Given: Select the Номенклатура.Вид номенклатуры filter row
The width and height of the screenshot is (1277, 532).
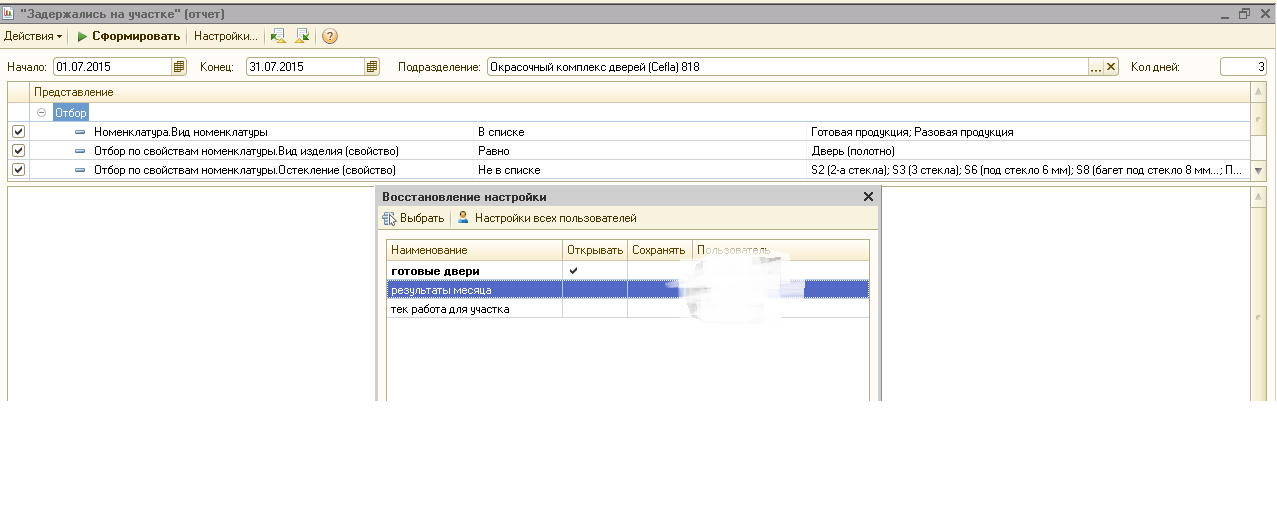Looking at the screenshot, I should [181, 132].
